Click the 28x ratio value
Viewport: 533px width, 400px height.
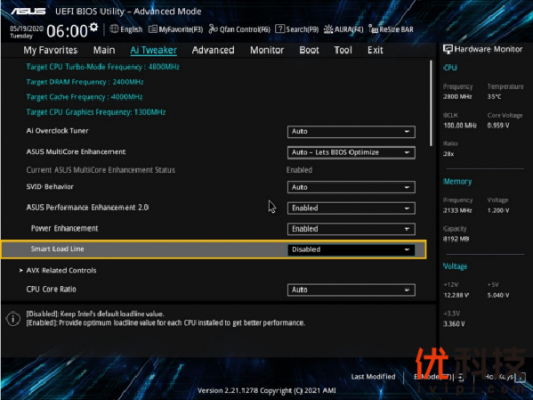tap(448, 154)
